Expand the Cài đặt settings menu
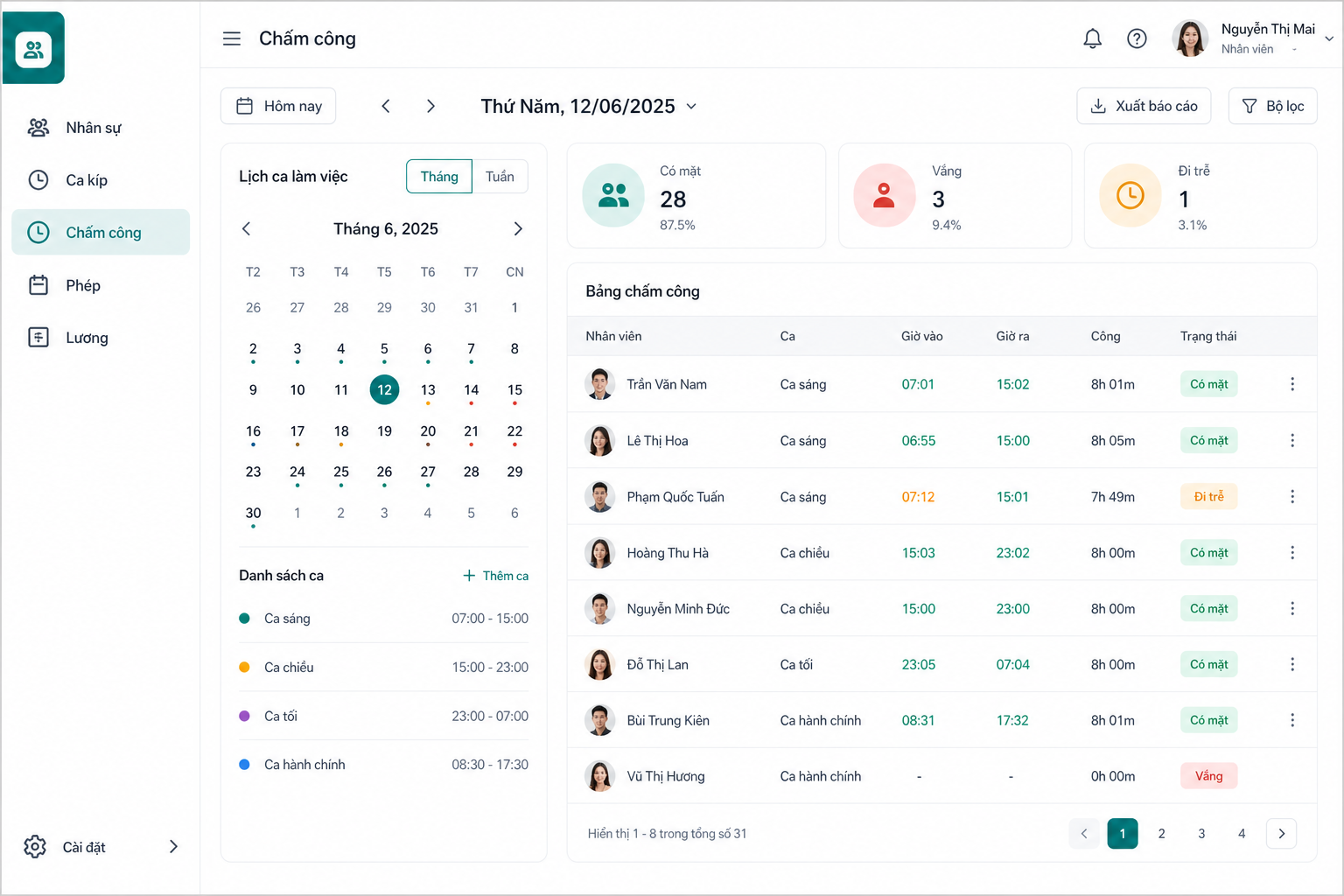1344x896 pixels. point(101,847)
